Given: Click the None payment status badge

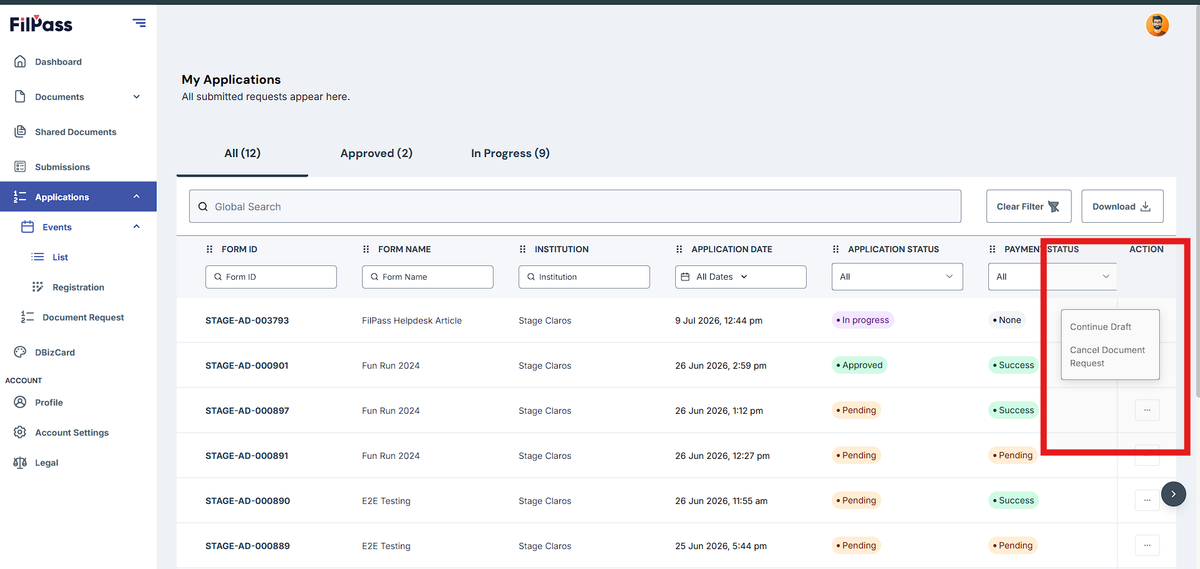Looking at the screenshot, I should (1007, 320).
